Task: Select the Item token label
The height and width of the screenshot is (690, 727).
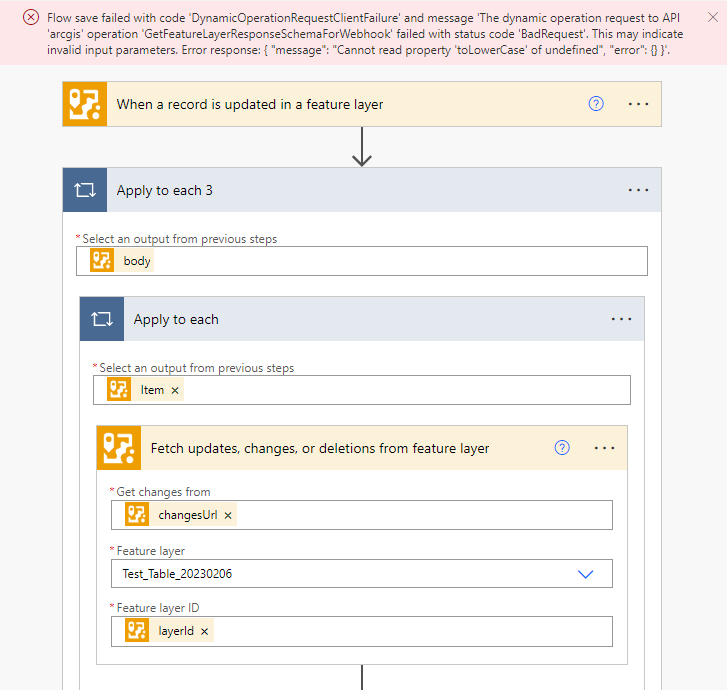Action: click(x=152, y=390)
